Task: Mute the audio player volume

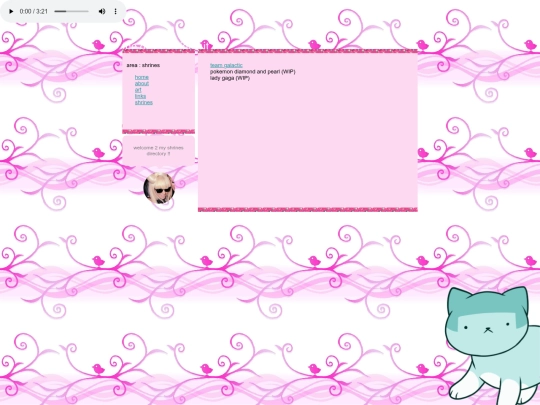Action: pos(102,11)
